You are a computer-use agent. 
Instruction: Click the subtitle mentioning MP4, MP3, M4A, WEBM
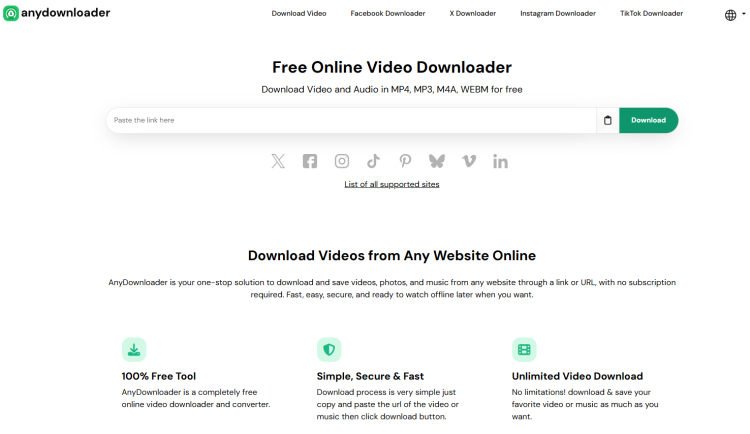pyautogui.click(x=392, y=89)
